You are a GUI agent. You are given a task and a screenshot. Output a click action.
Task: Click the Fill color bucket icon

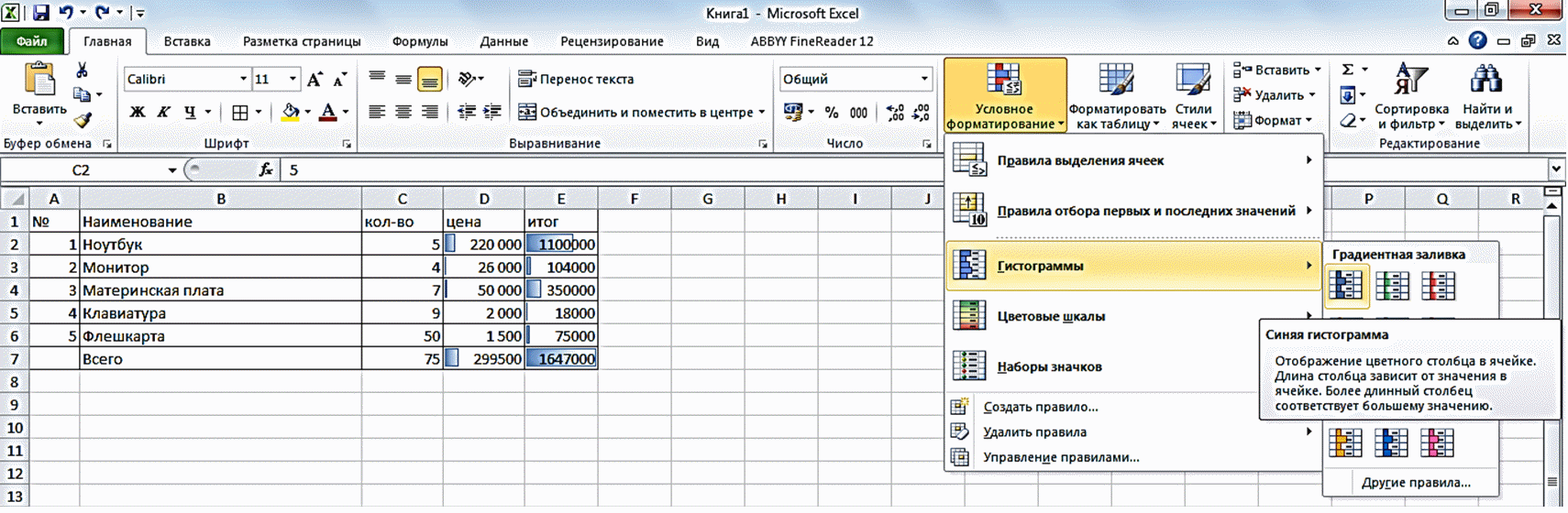(290, 113)
